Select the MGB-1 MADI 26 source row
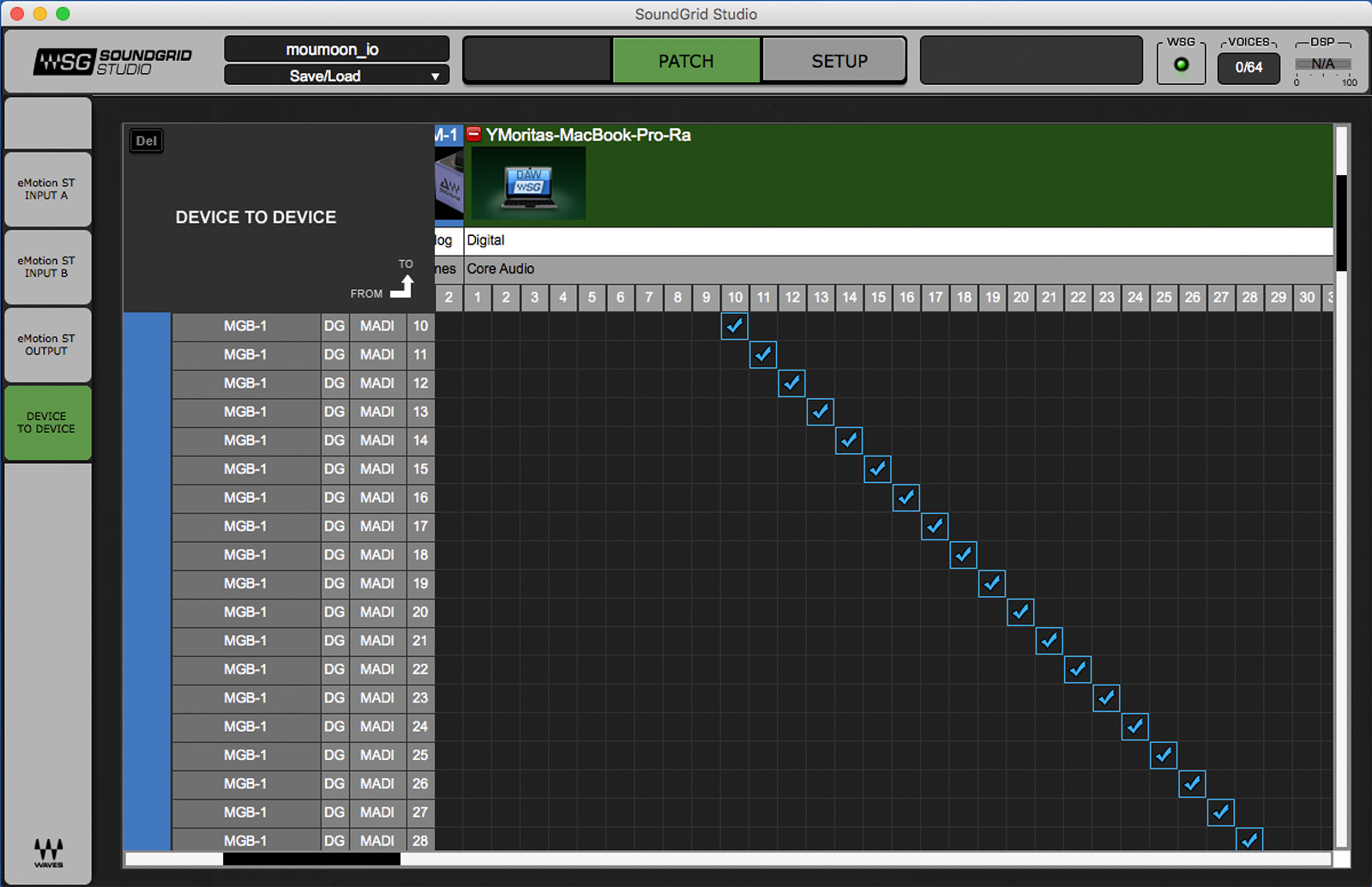 pyautogui.click(x=304, y=784)
